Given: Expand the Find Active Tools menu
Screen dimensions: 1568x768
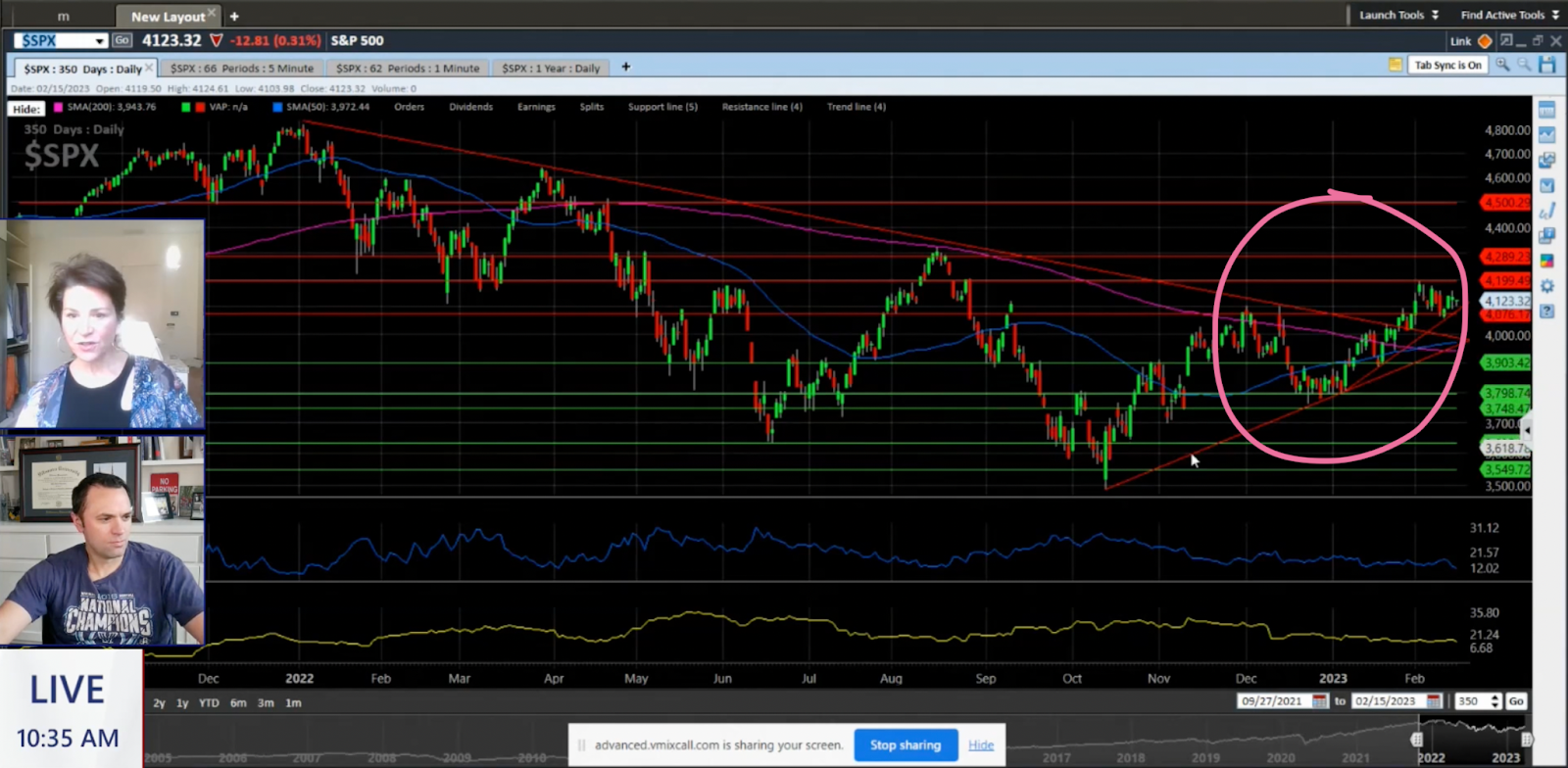Looking at the screenshot, I should tap(1509, 15).
